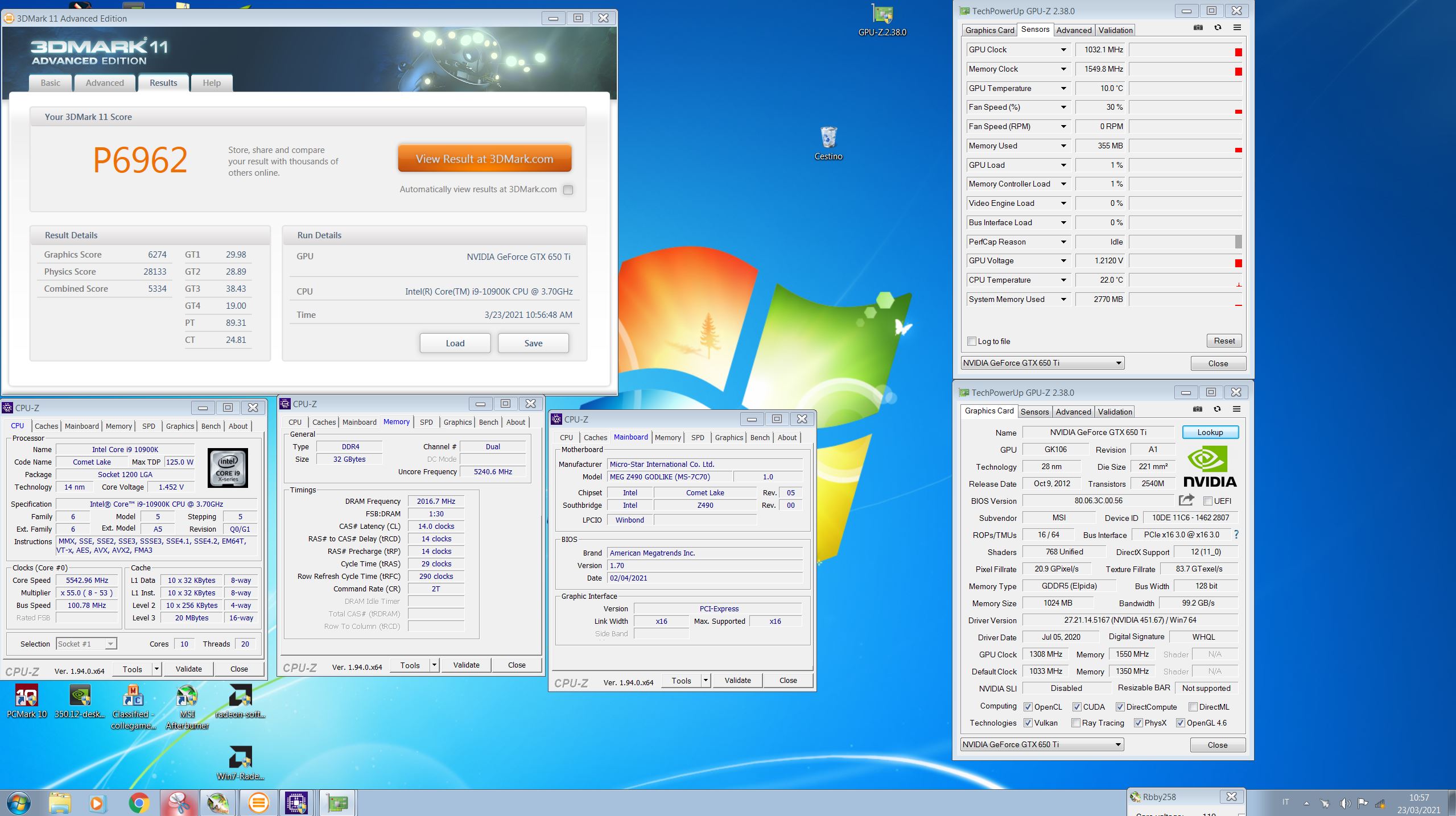
Task: Open GPU-Z.2.38.0 desktop icon
Action: pyautogui.click(x=882, y=21)
